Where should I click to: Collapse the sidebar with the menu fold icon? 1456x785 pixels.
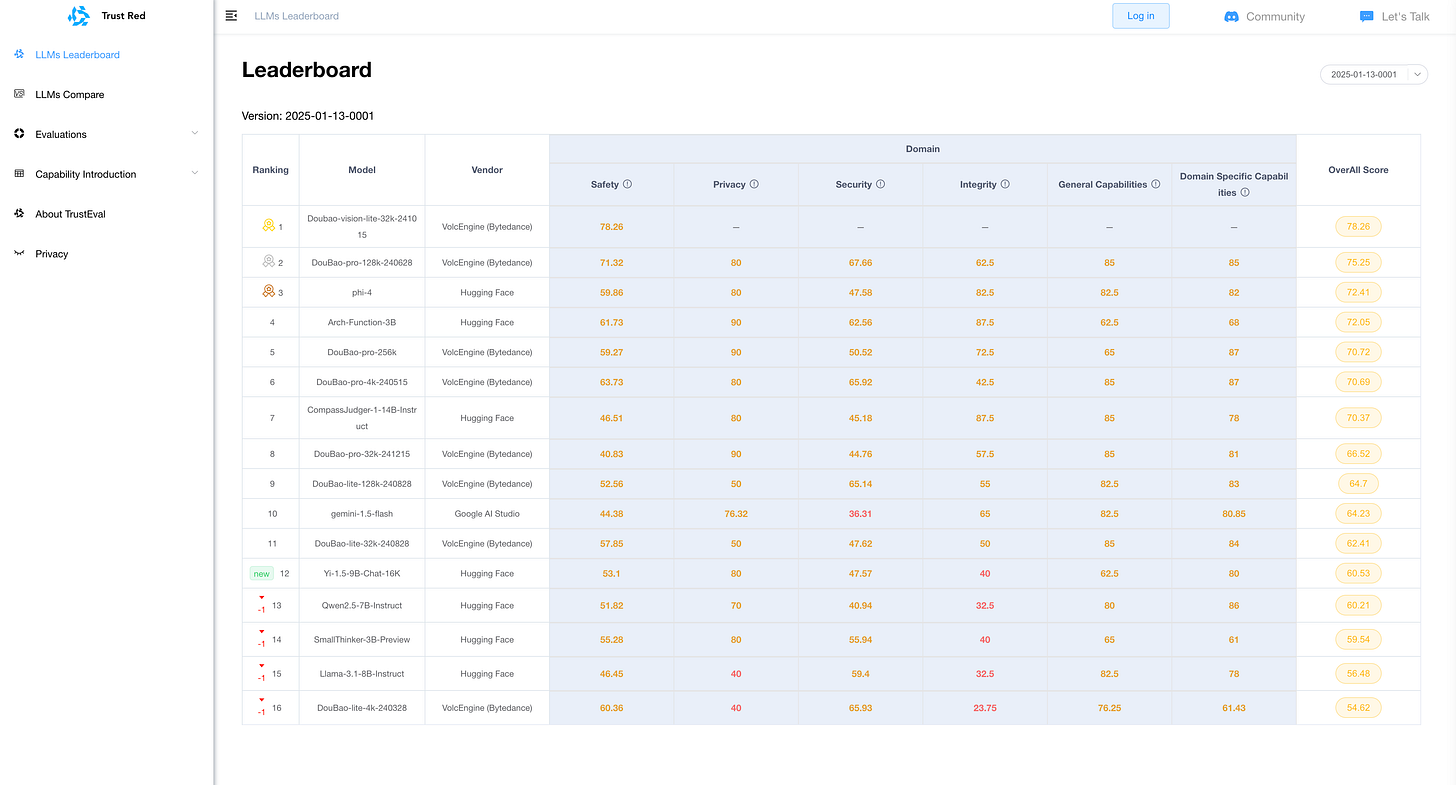[231, 16]
